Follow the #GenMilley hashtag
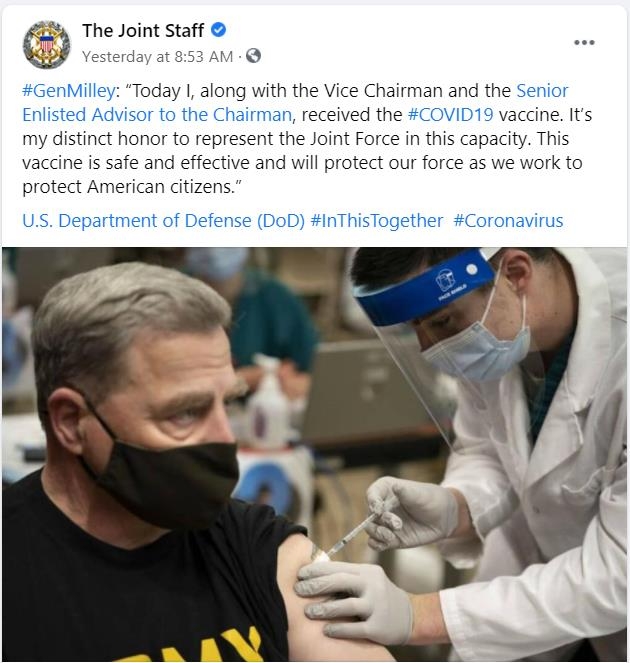The width and height of the screenshot is (630, 663). pyautogui.click(x=68, y=91)
